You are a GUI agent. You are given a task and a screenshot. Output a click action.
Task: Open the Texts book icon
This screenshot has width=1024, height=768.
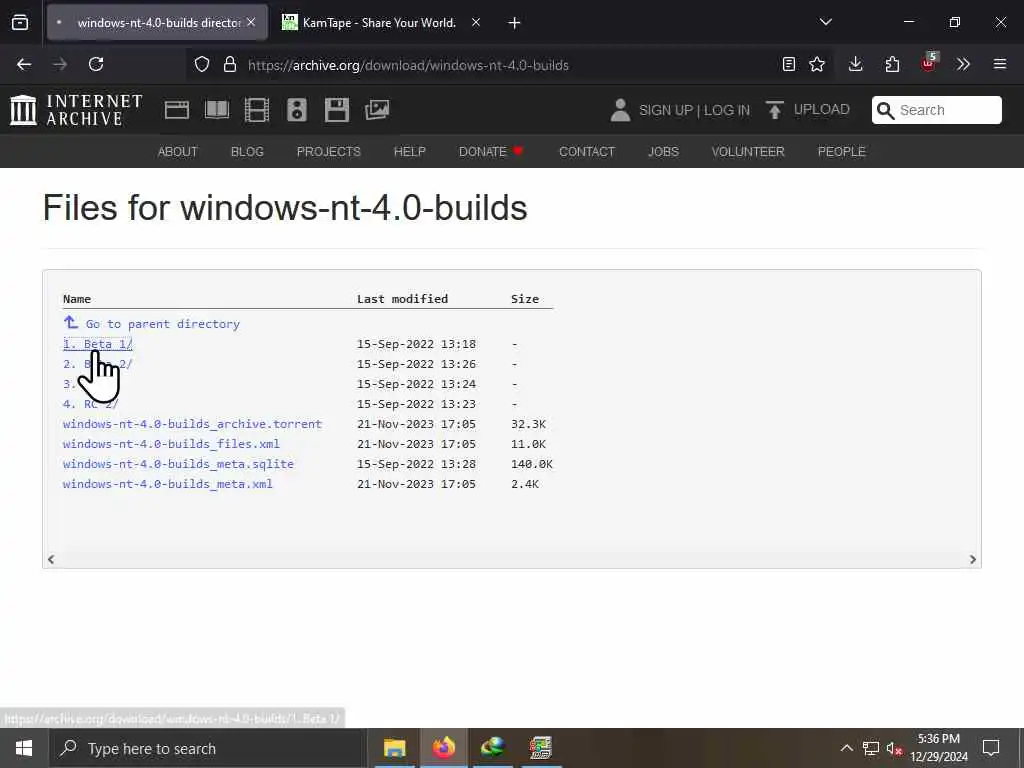pyautogui.click(x=217, y=110)
